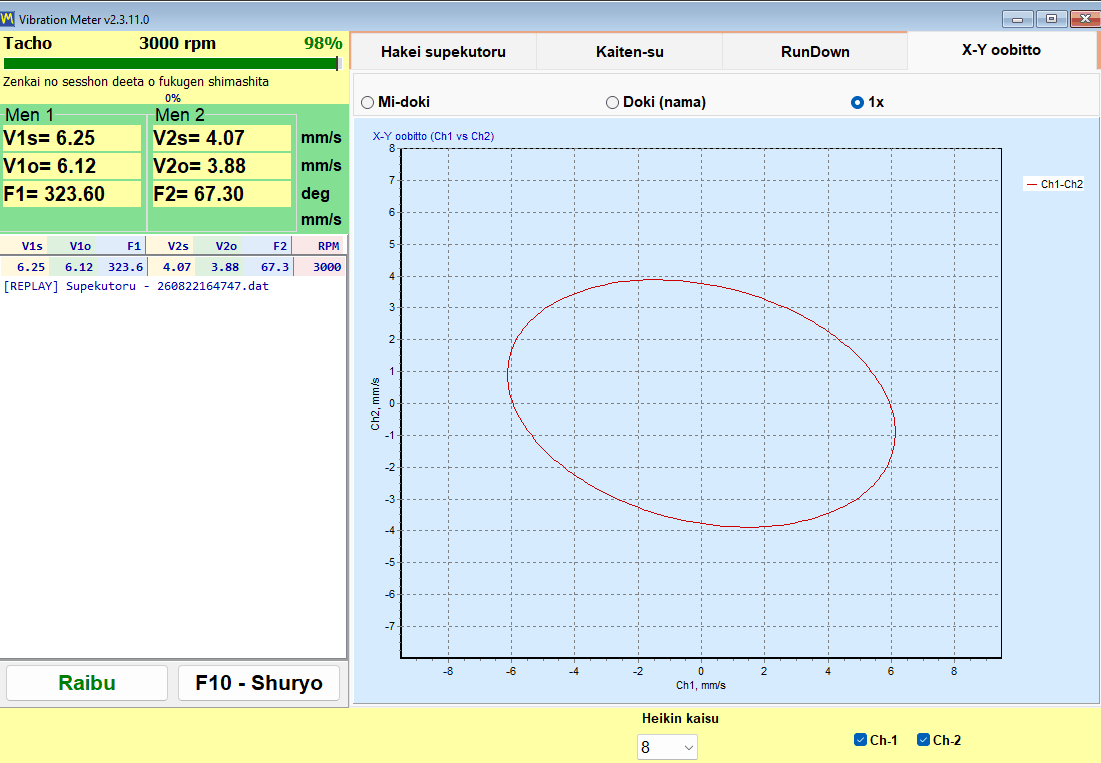Click the 3000 rpm tacho readout

click(177, 43)
